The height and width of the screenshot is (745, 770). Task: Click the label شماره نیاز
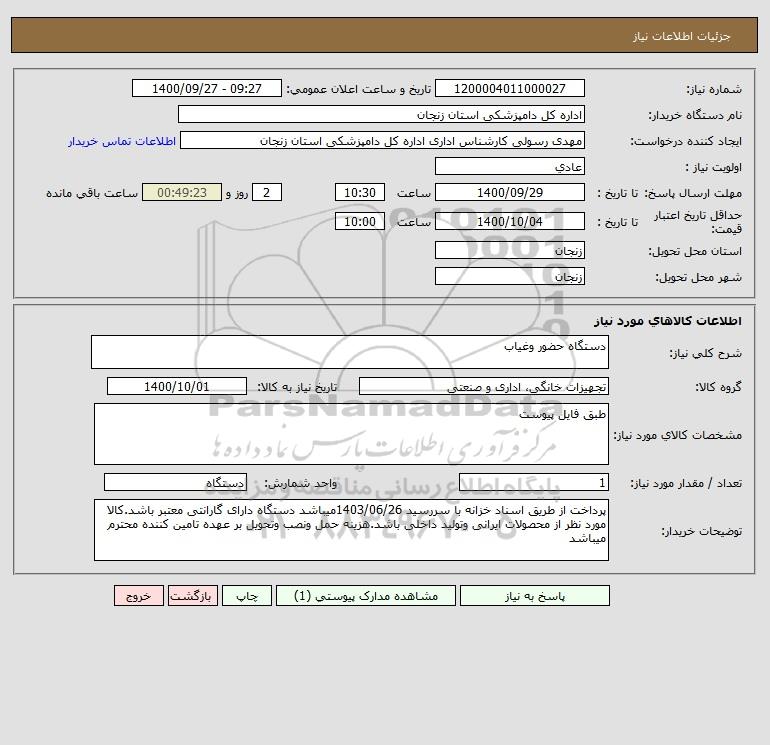(714, 89)
